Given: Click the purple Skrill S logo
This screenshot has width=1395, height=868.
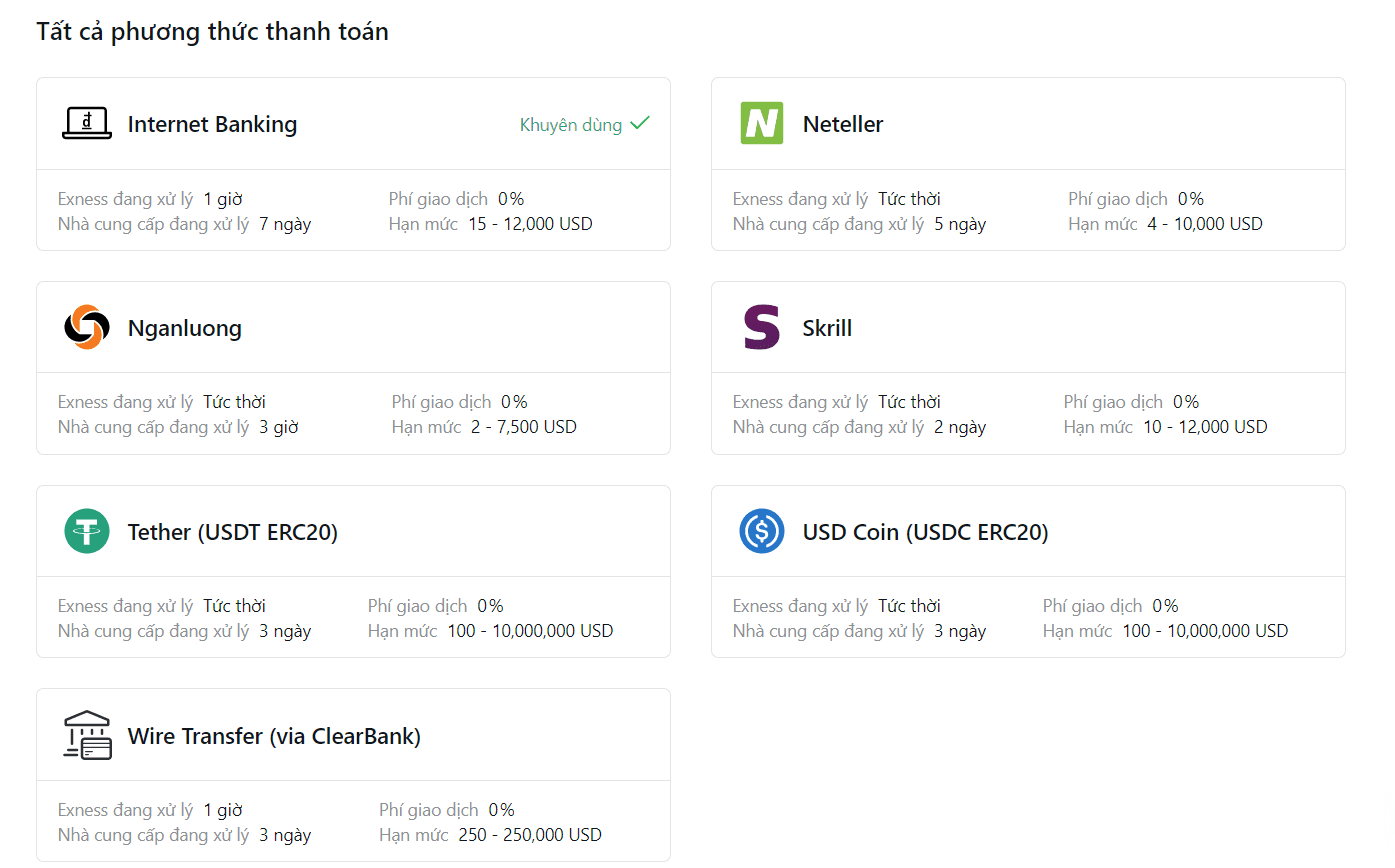Looking at the screenshot, I should (x=762, y=328).
